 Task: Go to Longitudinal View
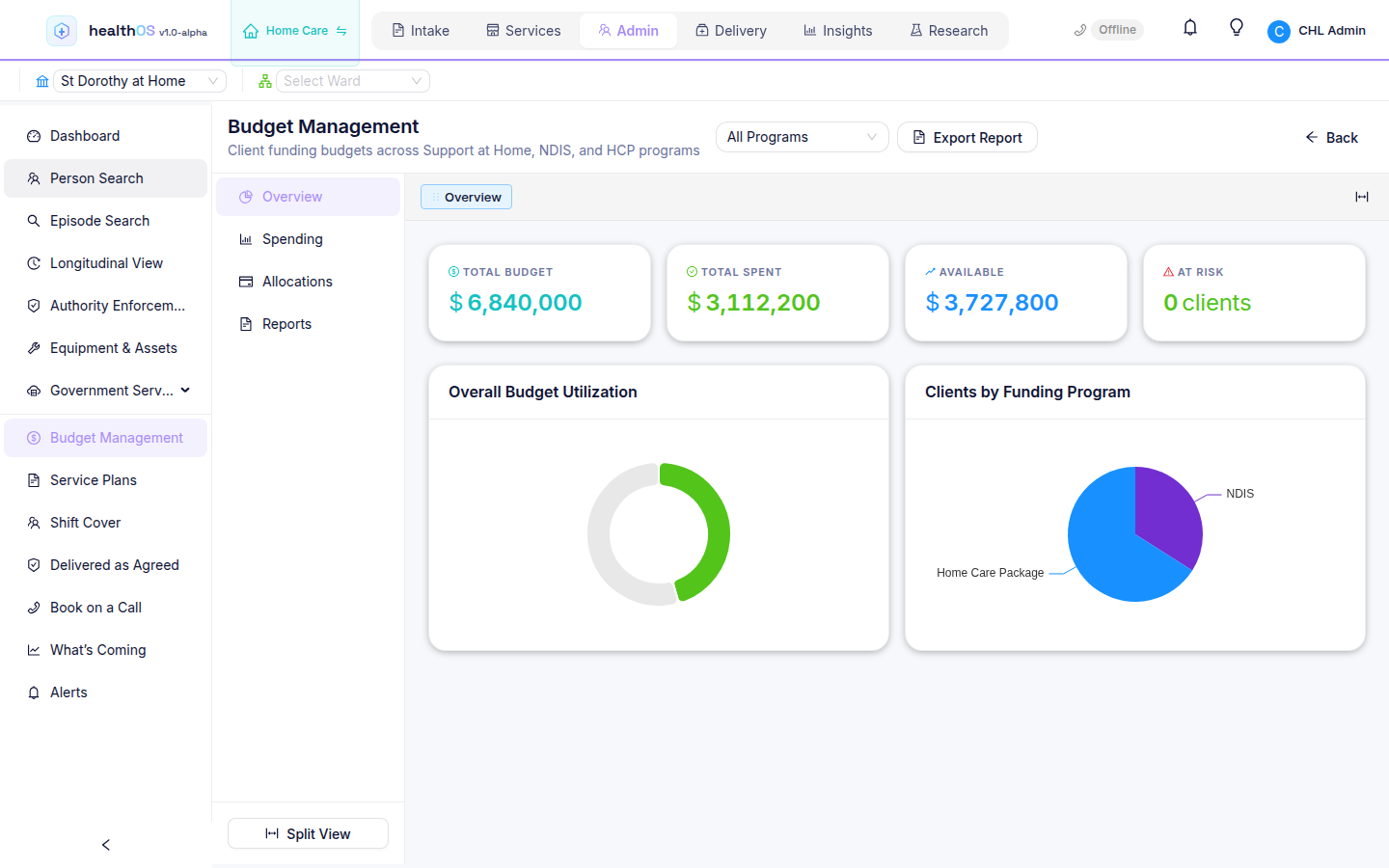tap(106, 263)
